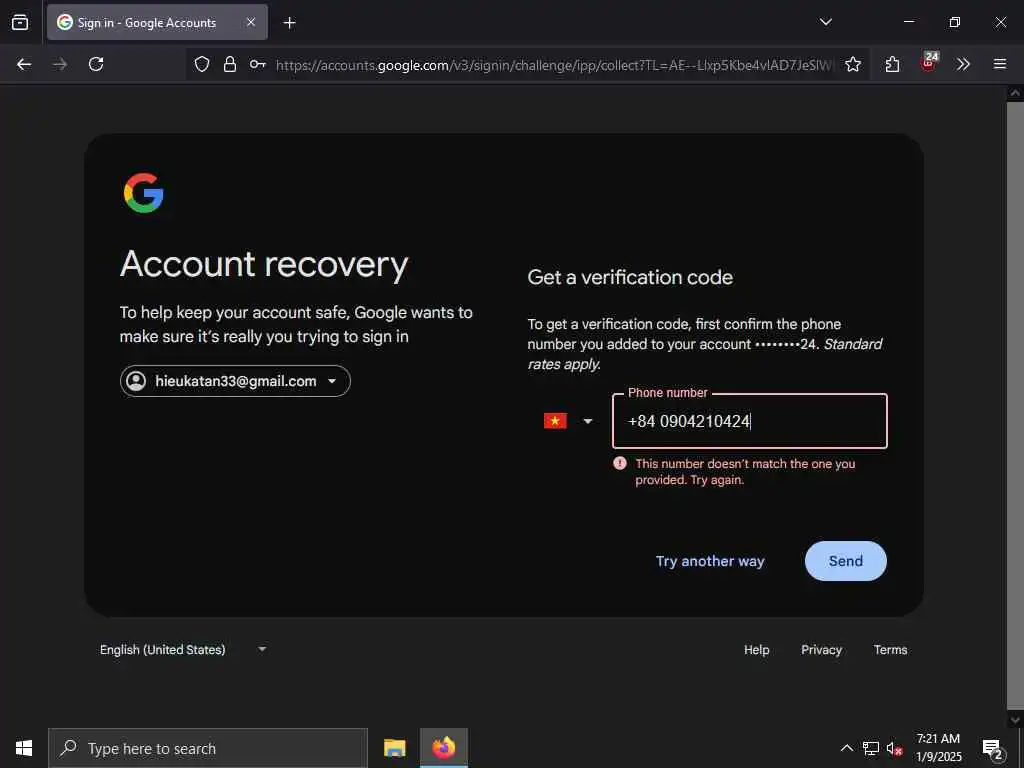Image resolution: width=1024 pixels, height=768 pixels.
Task: Open the Terms link
Action: tap(890, 650)
